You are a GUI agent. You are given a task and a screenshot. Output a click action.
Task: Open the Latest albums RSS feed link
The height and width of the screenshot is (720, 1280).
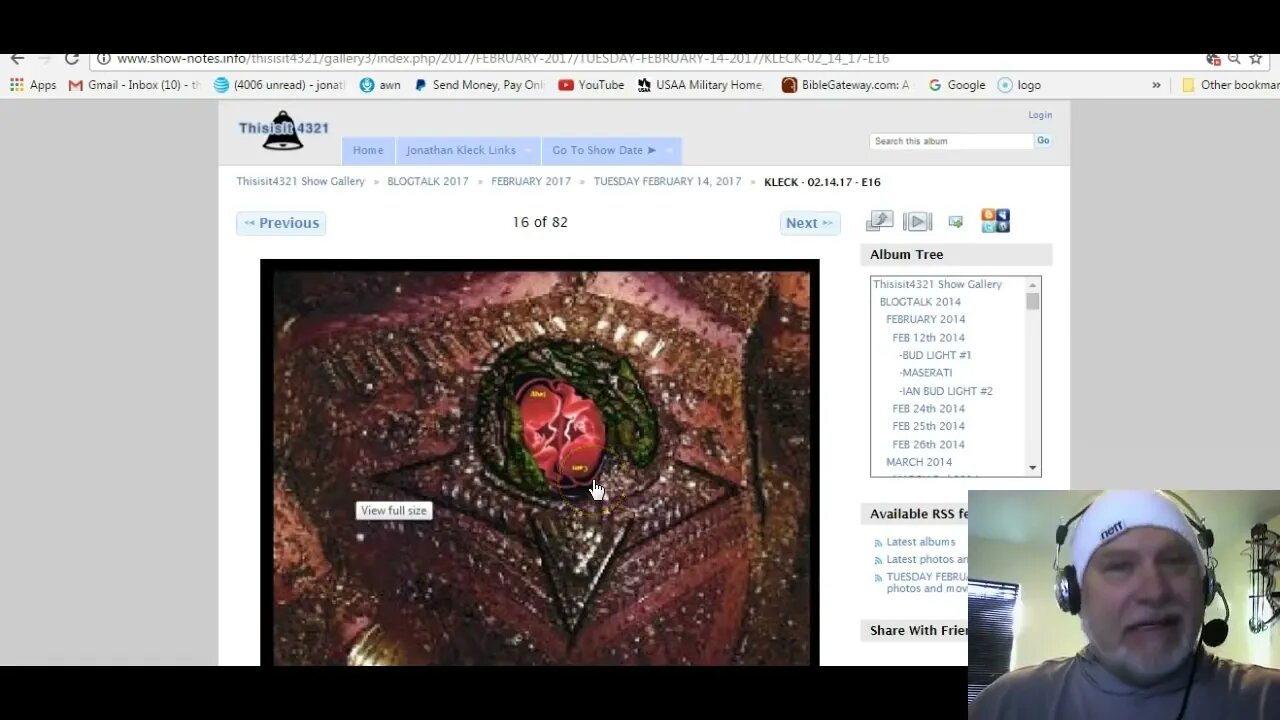pos(921,542)
